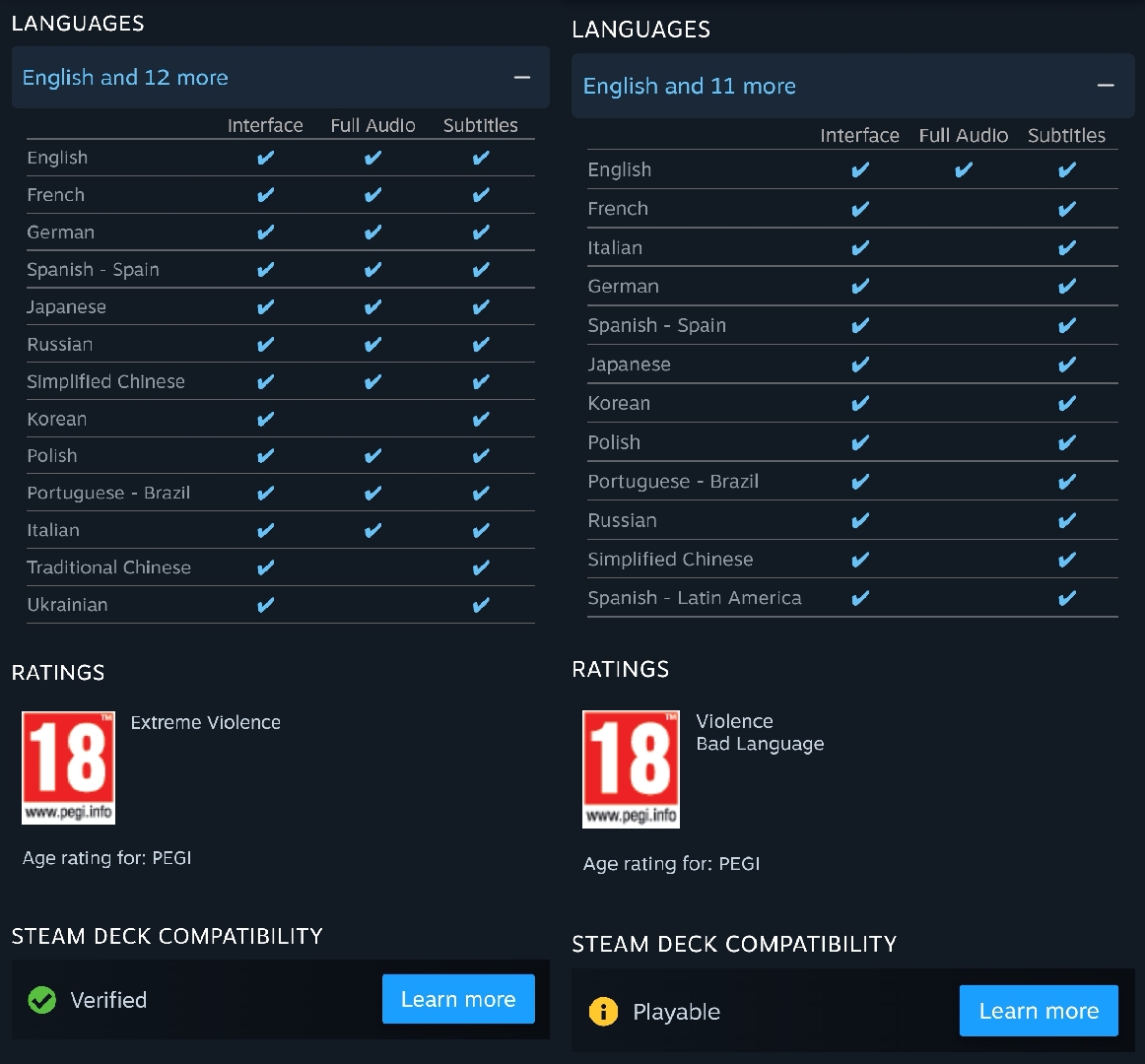This screenshot has height=1064, width=1145.
Task: Click 'Portuguese - Brazil' label in right table
Action: click(x=673, y=481)
